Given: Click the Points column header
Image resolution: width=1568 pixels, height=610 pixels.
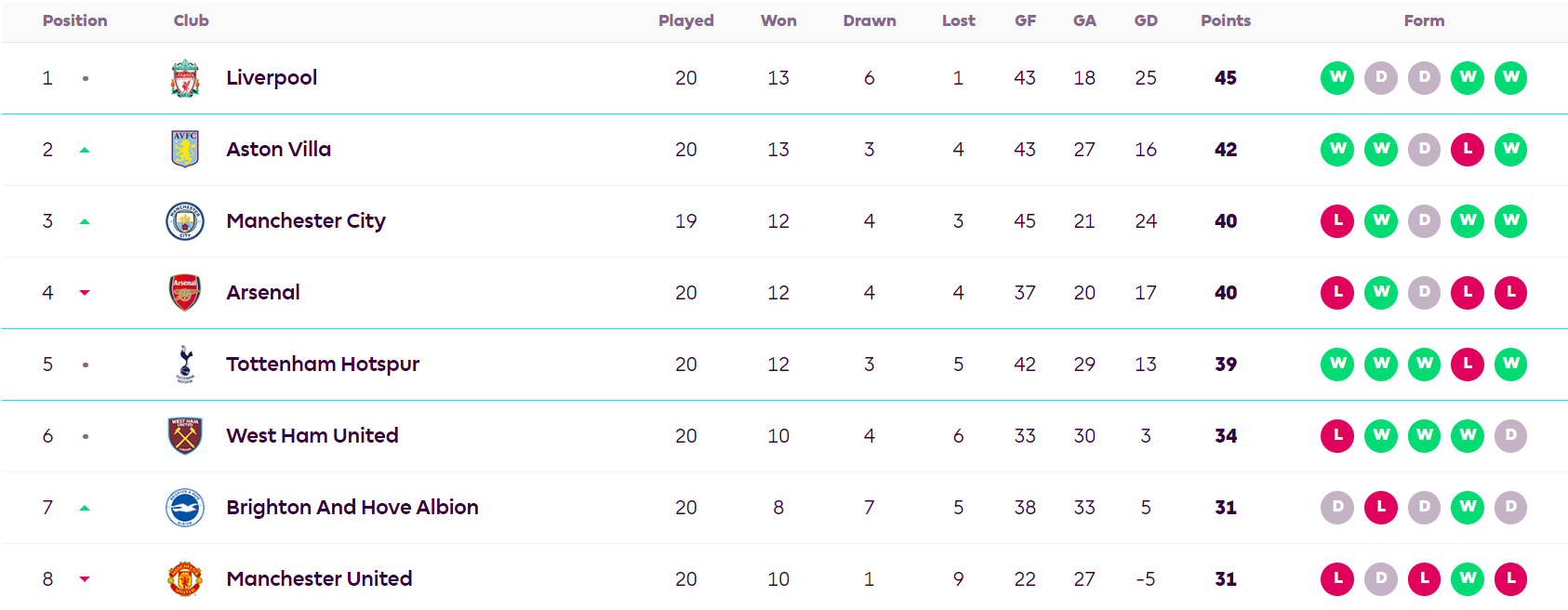Looking at the screenshot, I should tap(1225, 20).
